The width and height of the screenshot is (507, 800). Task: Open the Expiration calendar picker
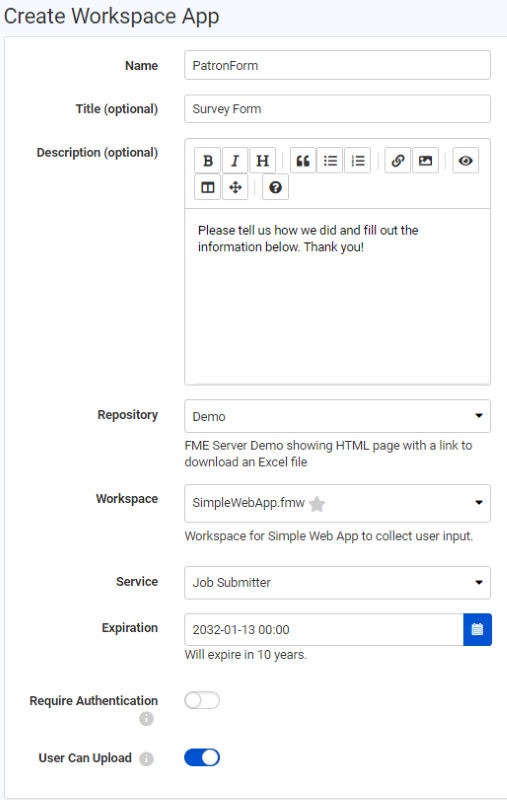coord(477,630)
